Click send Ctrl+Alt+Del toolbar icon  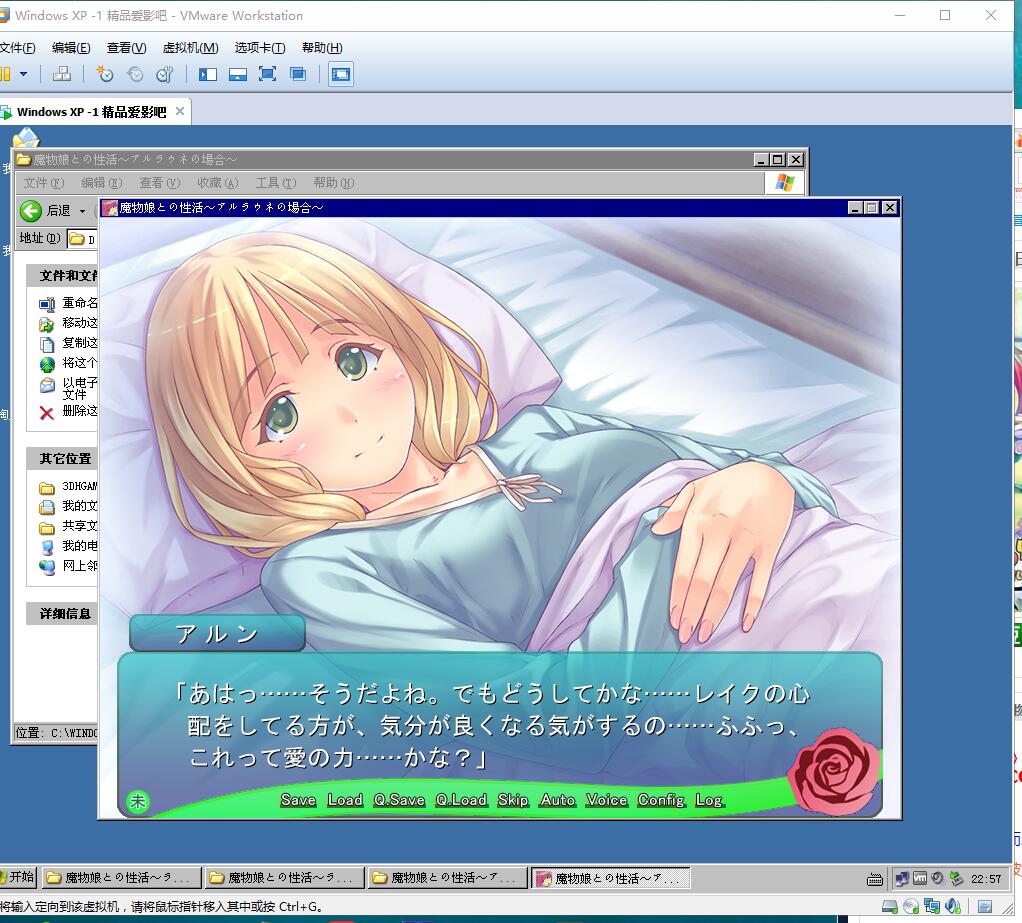(x=62, y=74)
